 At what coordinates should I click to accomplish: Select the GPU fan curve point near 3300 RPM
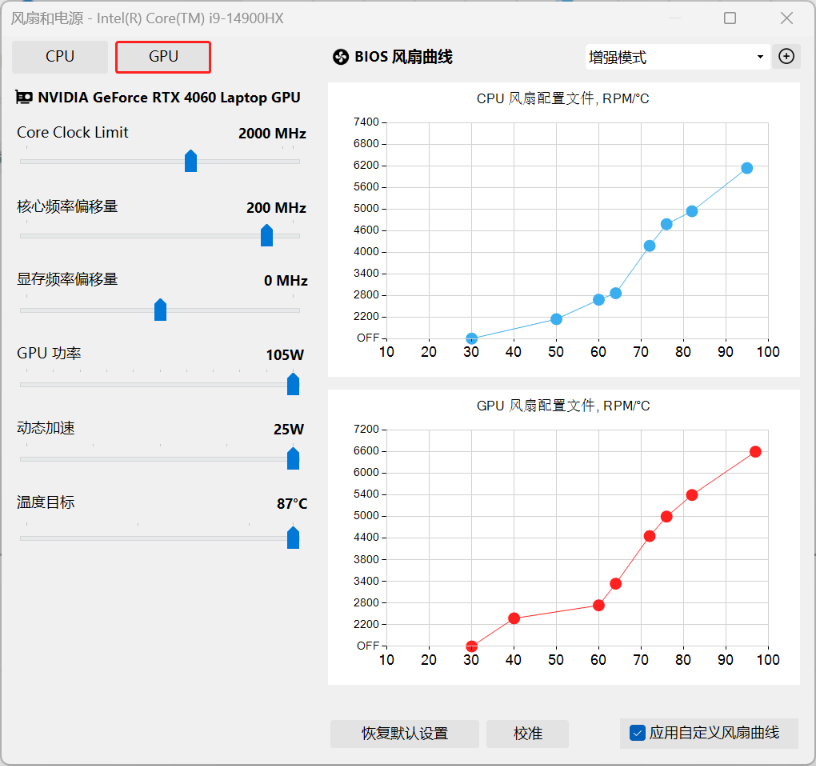[x=616, y=584]
